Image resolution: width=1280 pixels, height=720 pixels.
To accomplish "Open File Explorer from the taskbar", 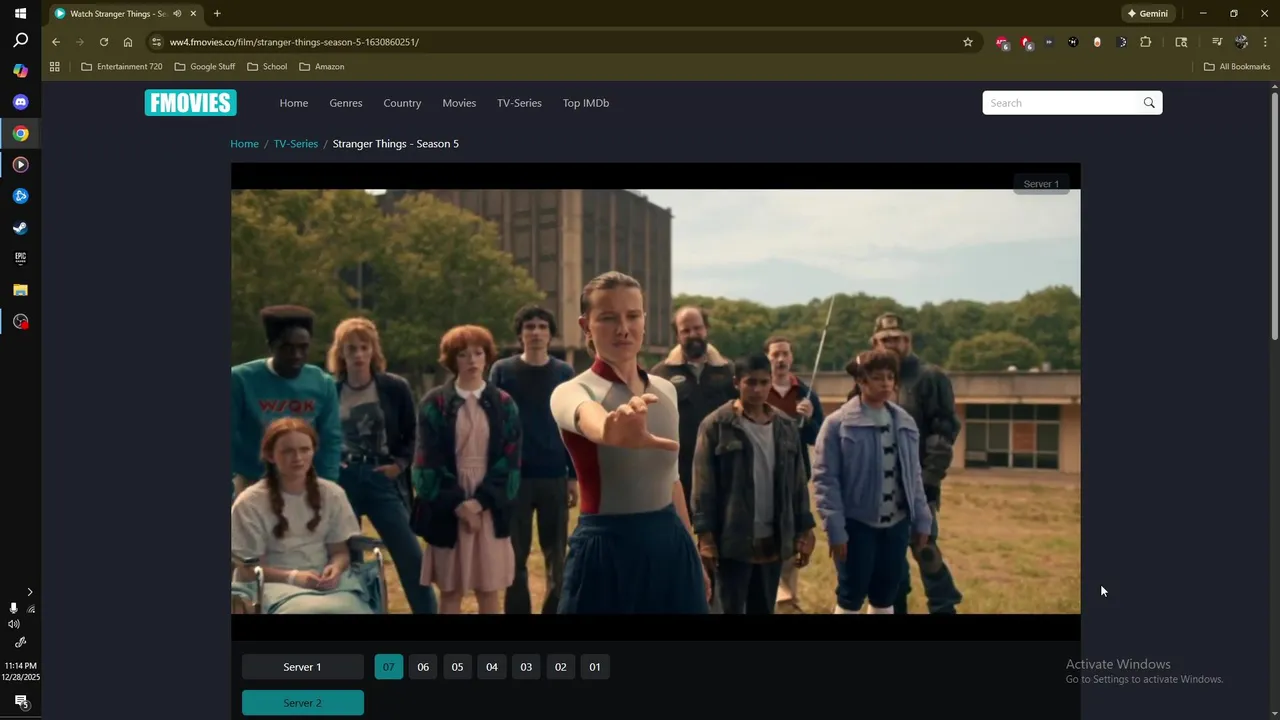I will (20, 290).
